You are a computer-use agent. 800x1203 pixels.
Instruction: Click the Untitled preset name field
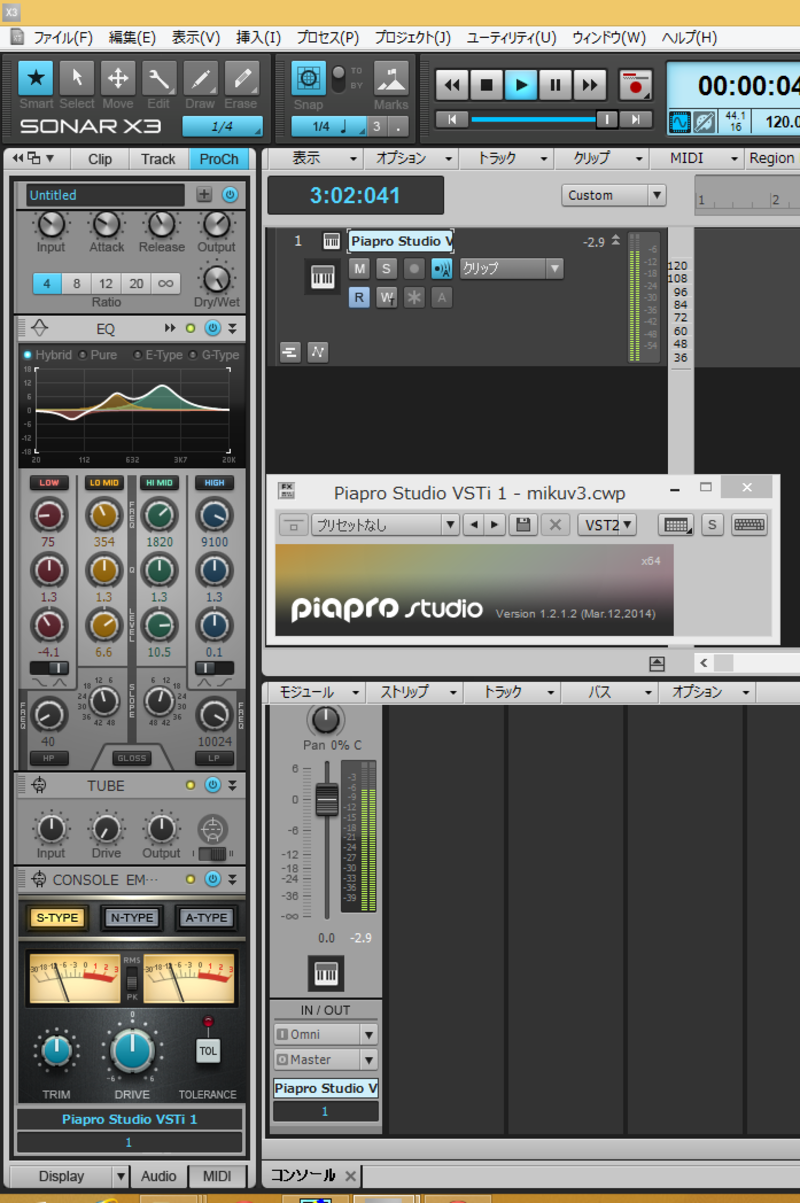coord(105,195)
